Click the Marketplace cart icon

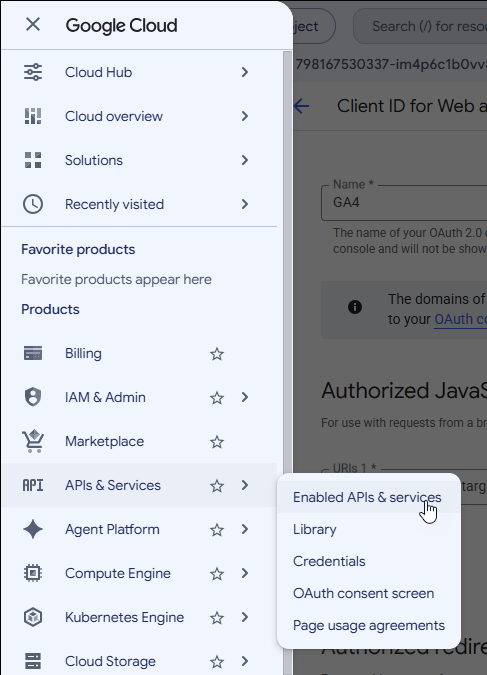[x=33, y=441]
